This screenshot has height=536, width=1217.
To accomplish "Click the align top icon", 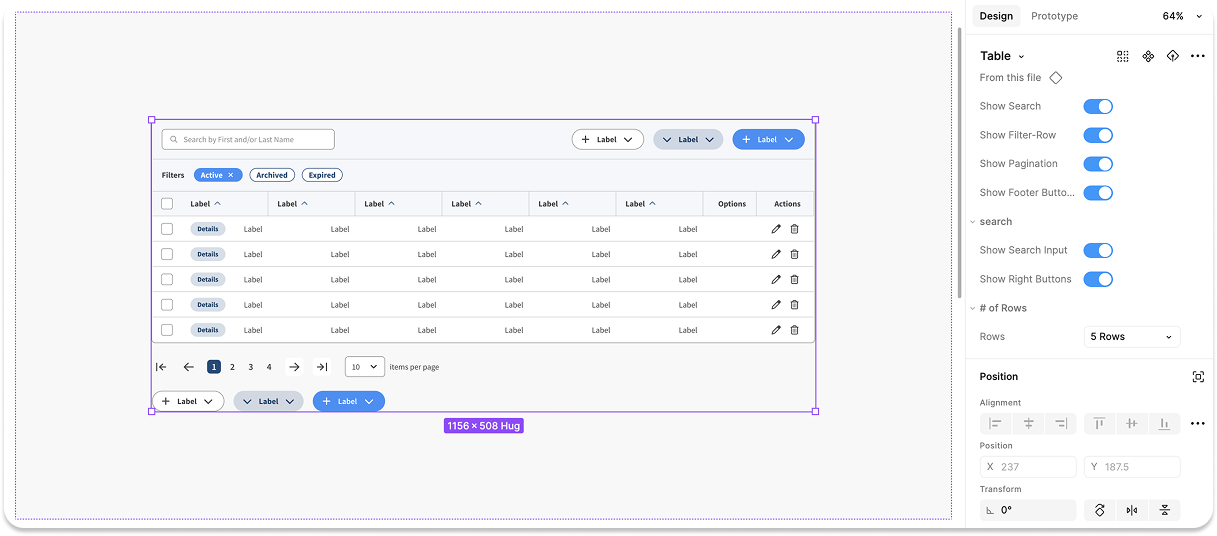I will pos(1099,424).
